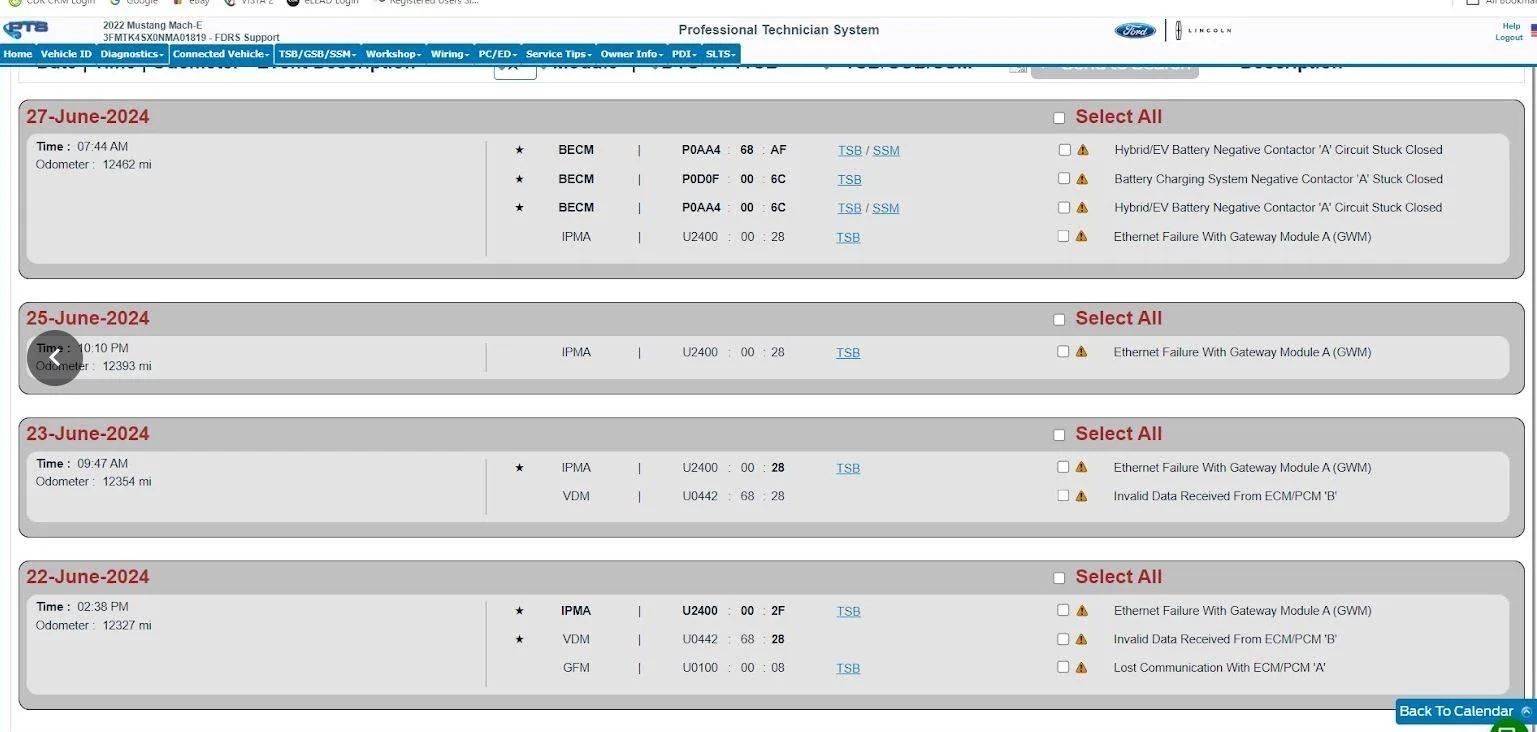Click the Ford oval logo
Screen dimensions: 1537x732
coord(1135,30)
